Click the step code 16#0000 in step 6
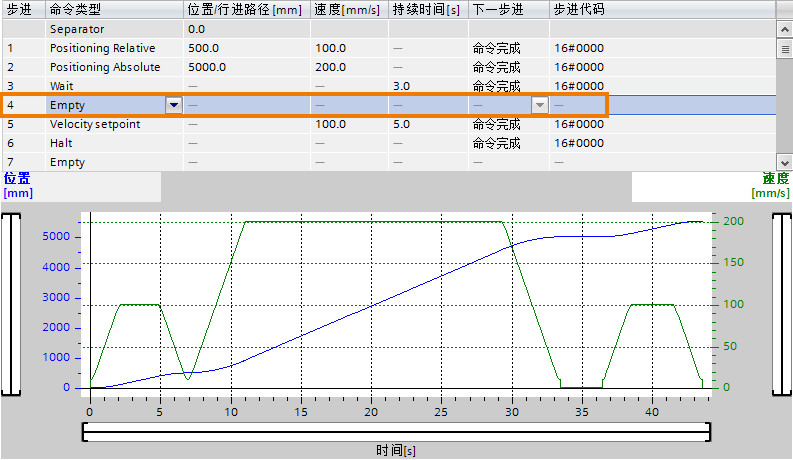The height and width of the screenshot is (460, 793). tap(579, 144)
